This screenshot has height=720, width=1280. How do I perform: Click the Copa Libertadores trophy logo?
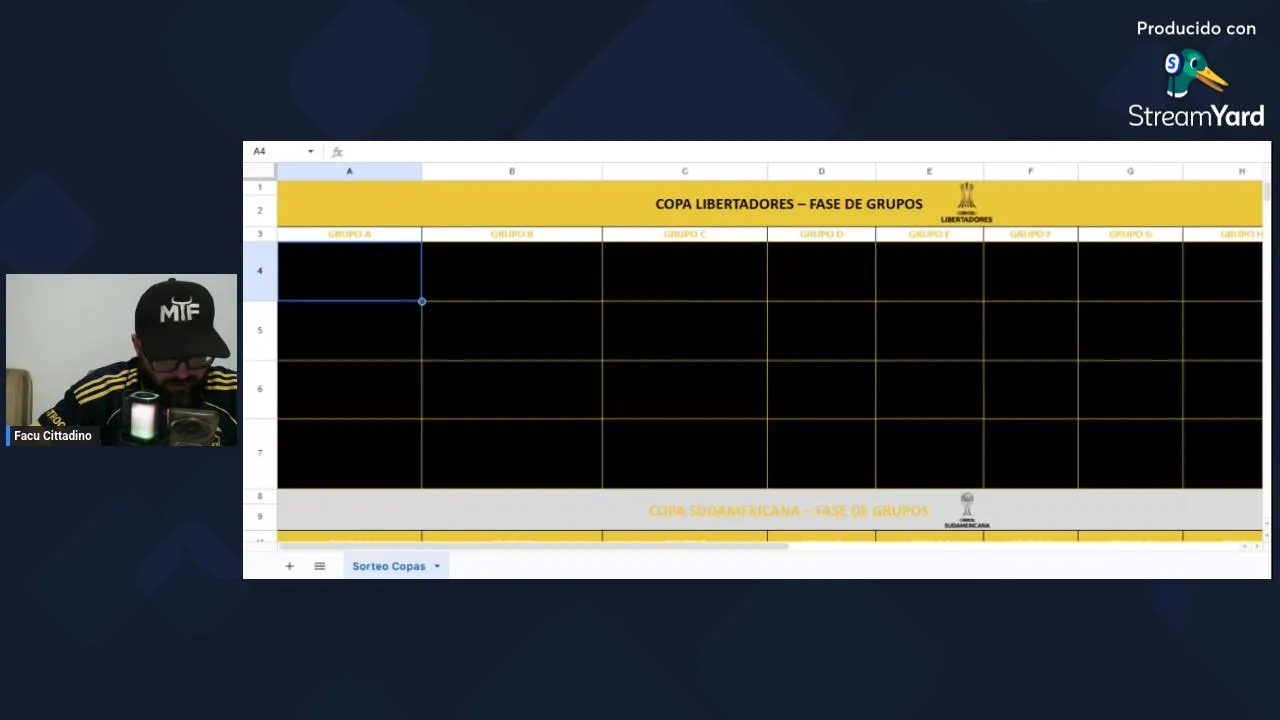(x=966, y=203)
